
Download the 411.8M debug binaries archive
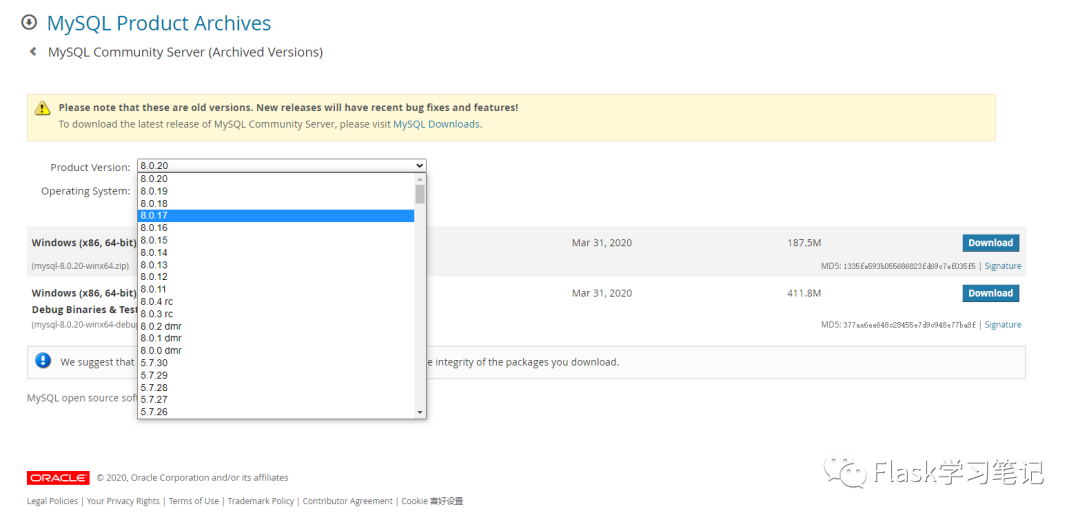click(x=990, y=293)
